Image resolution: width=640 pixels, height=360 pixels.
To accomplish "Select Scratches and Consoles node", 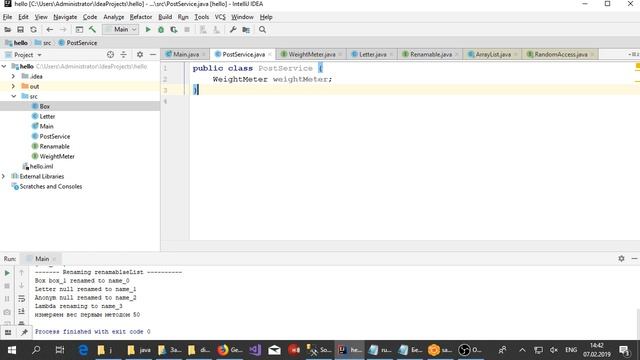I will 51,186.
